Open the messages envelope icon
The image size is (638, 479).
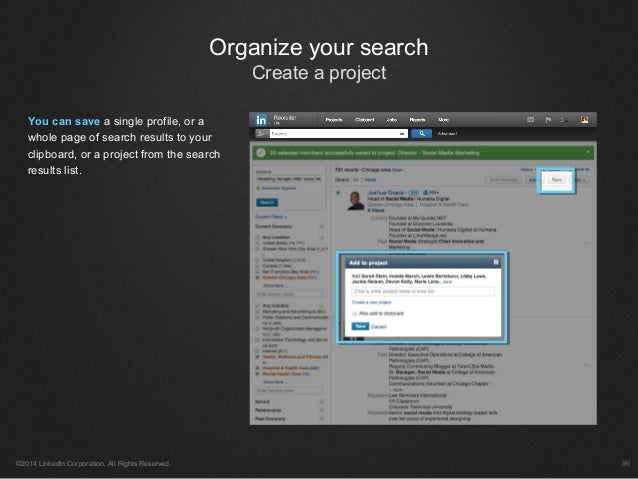tap(531, 120)
